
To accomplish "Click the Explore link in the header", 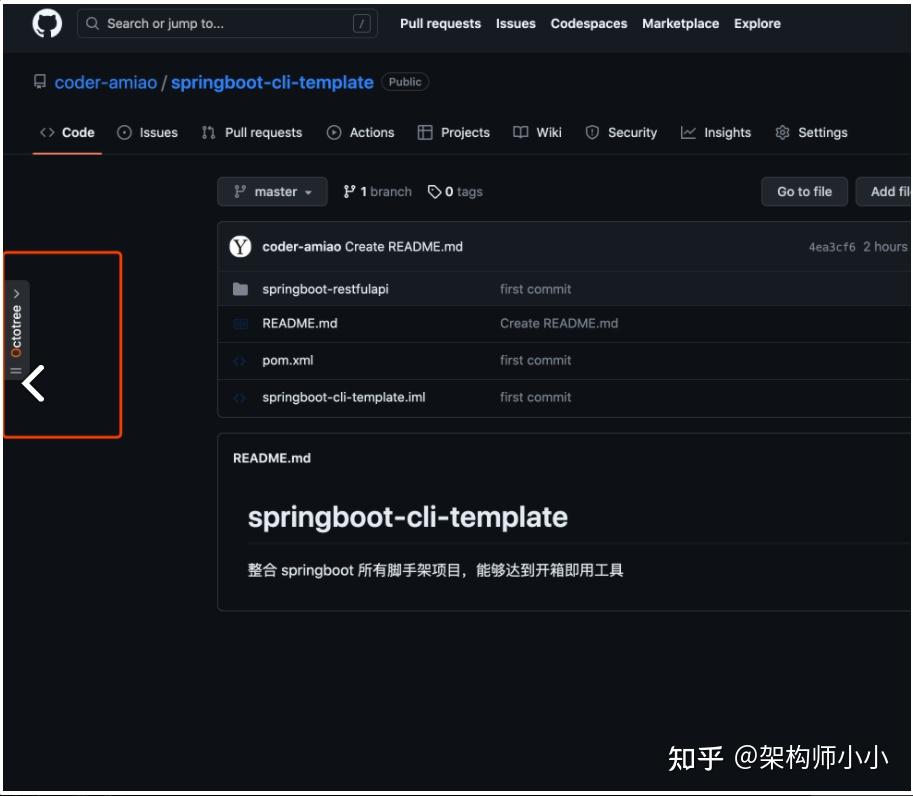I will click(757, 23).
